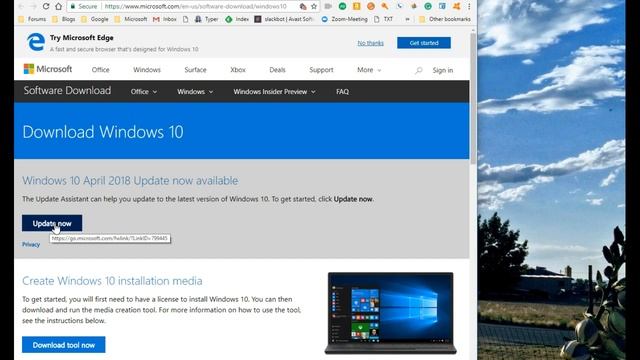Click the orange Avast extension icon
Image resolution: width=640 pixels, height=360 pixels.
pyautogui.click(x=456, y=7)
